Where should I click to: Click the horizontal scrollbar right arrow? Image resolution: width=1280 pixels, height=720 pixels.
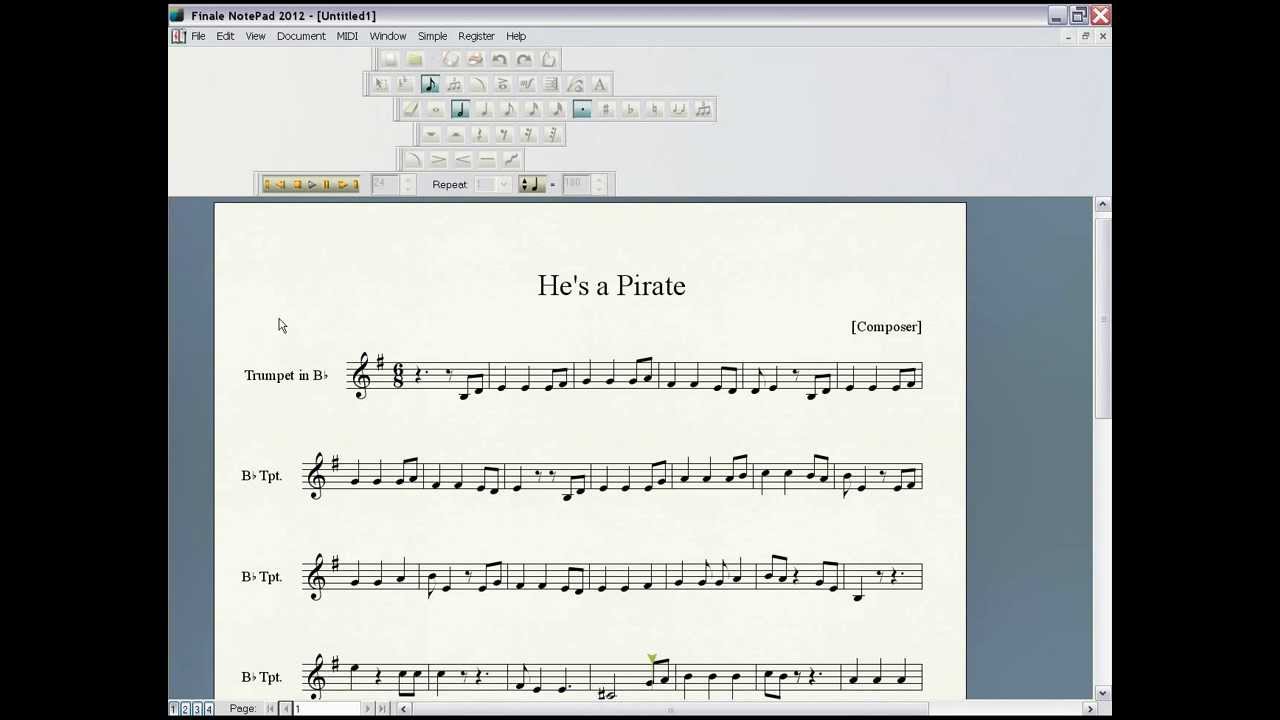[x=1090, y=708]
